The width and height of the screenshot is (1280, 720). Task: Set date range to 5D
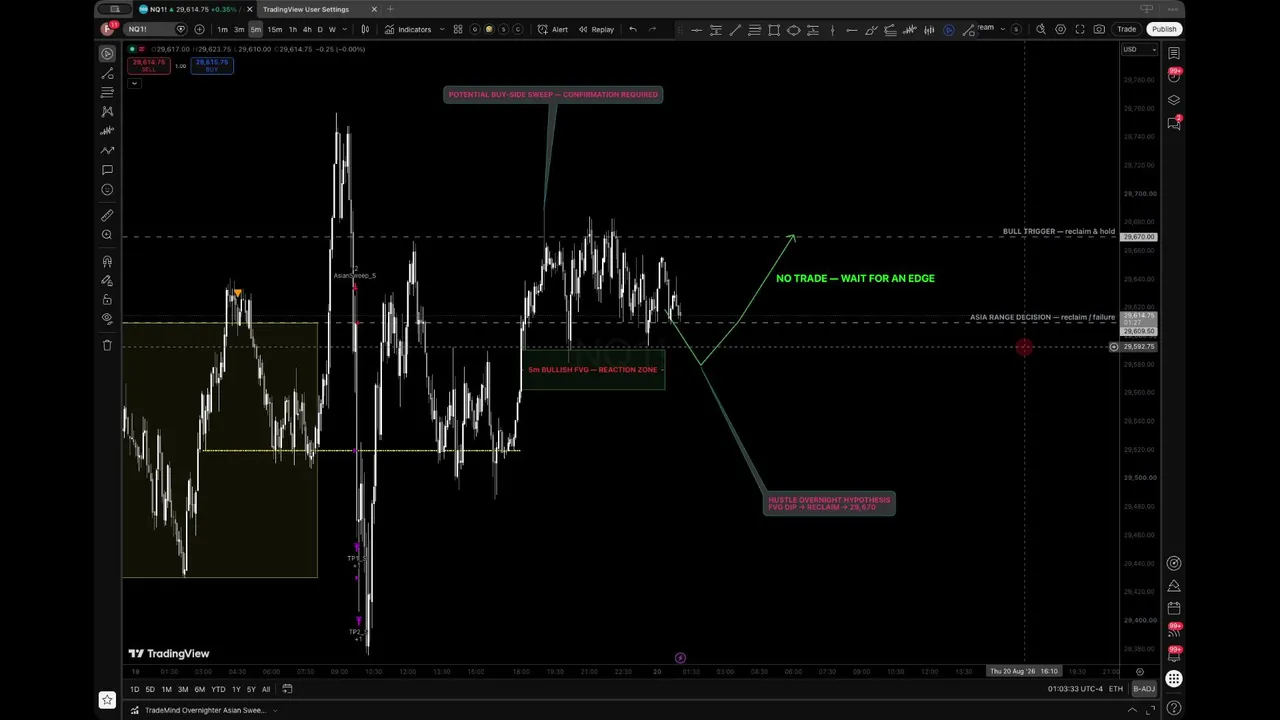point(150,689)
